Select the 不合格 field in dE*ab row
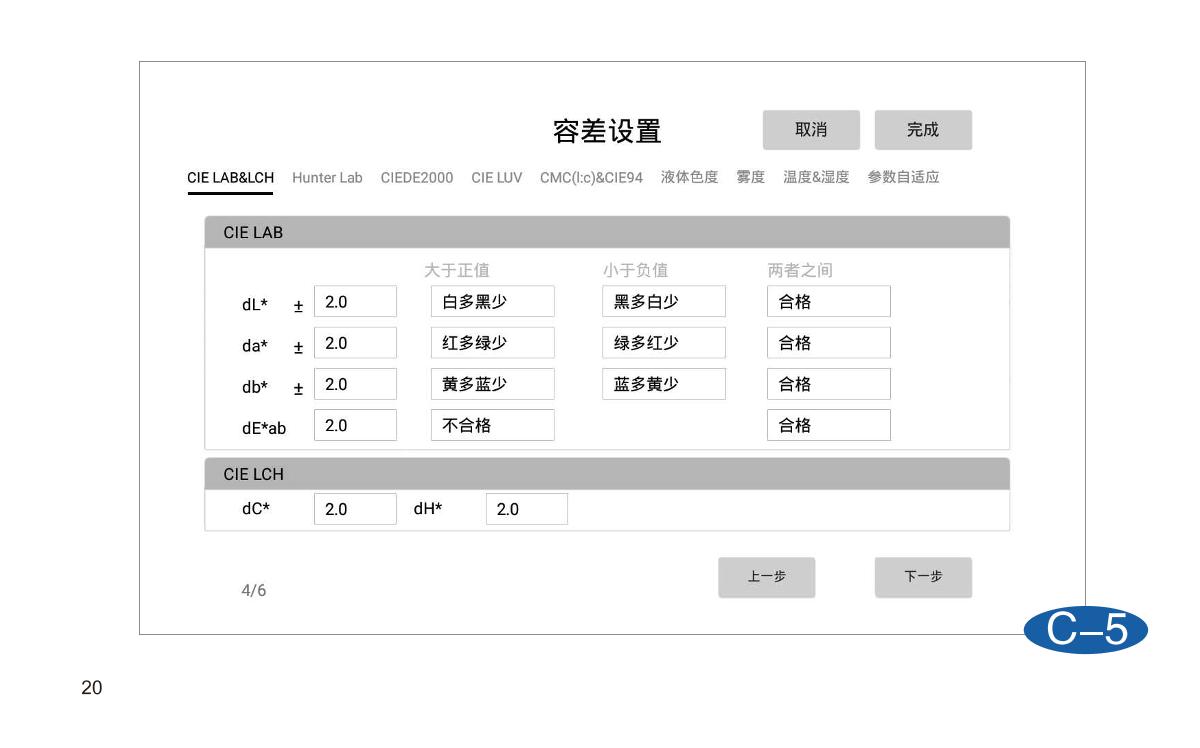Image resolution: width=1200 pixels, height=748 pixels. point(492,425)
